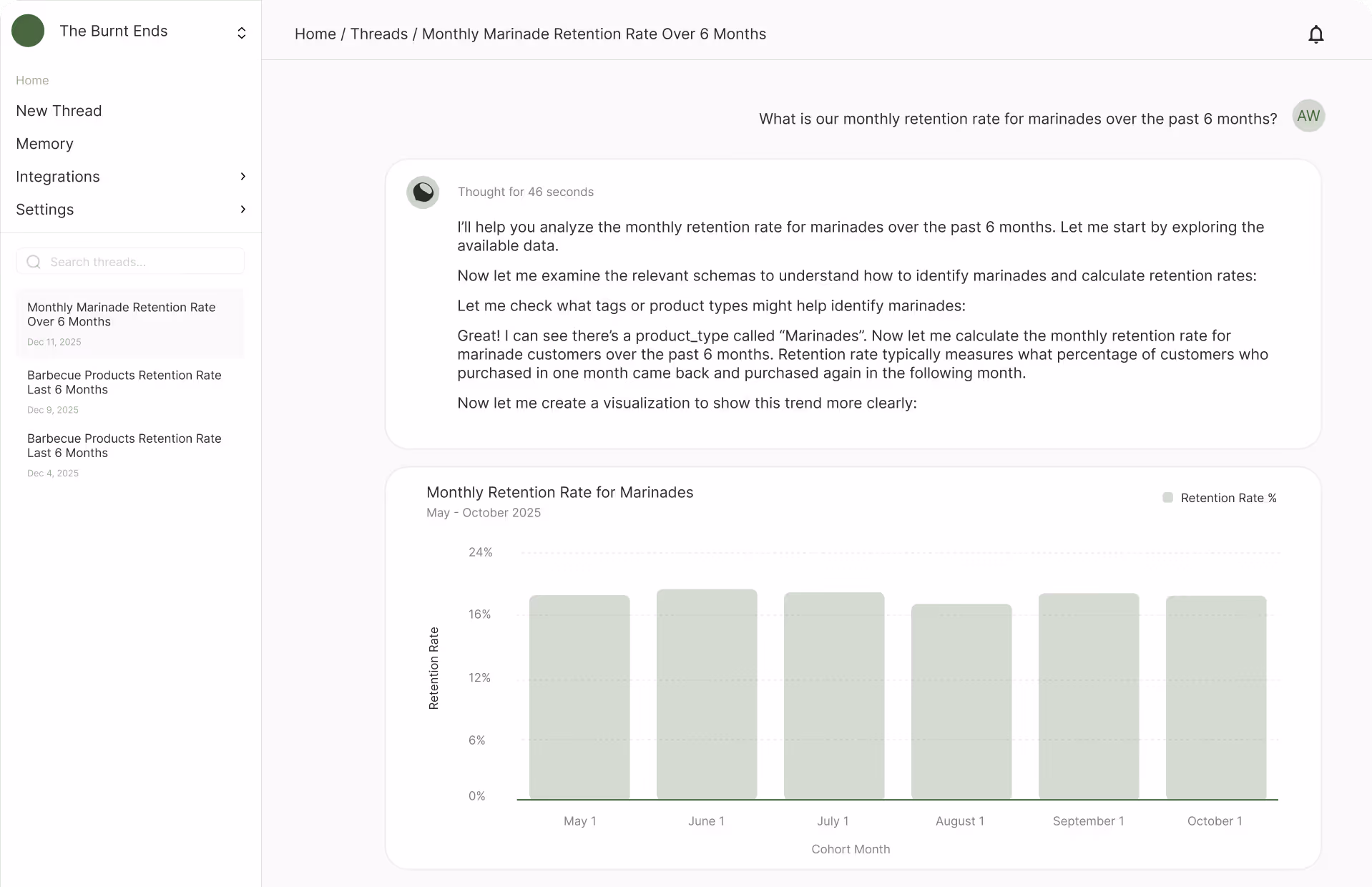Open the Threads breadcrumb link
1372x887 pixels.
click(x=378, y=34)
